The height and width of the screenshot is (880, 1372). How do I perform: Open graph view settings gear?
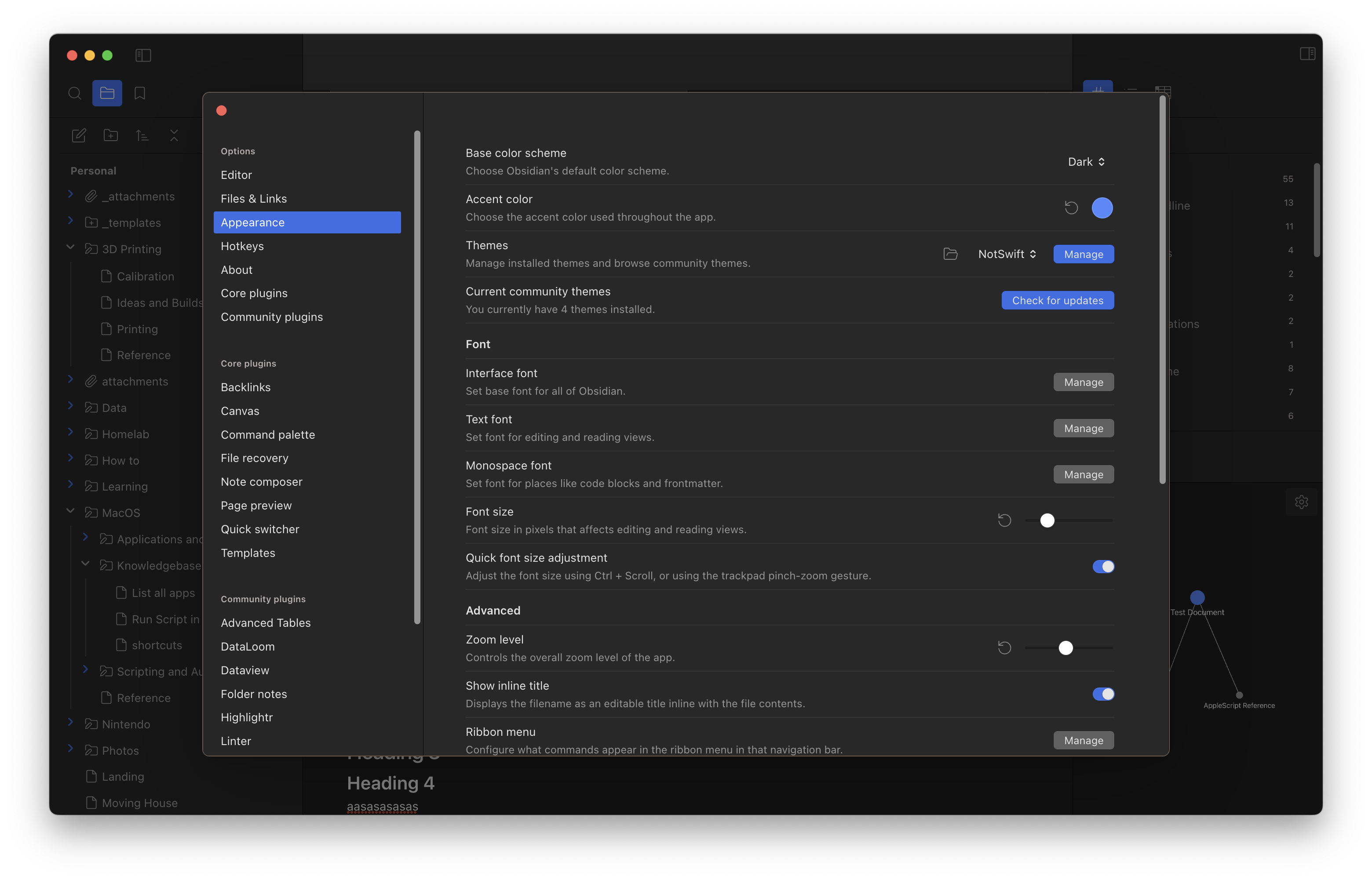(x=1301, y=502)
